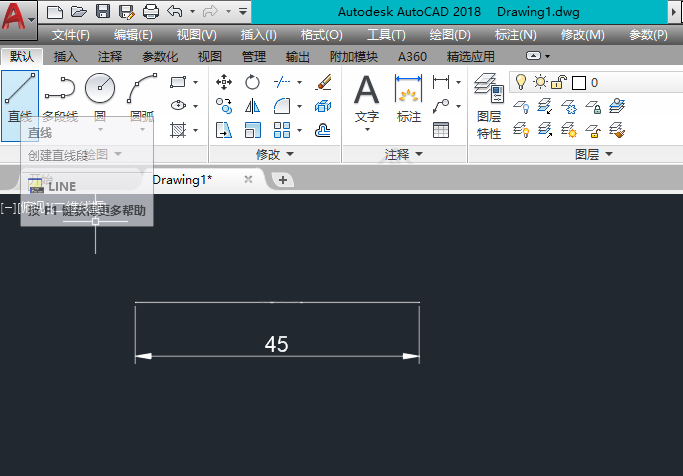Open the 绘图(D) menu

click(x=450, y=35)
